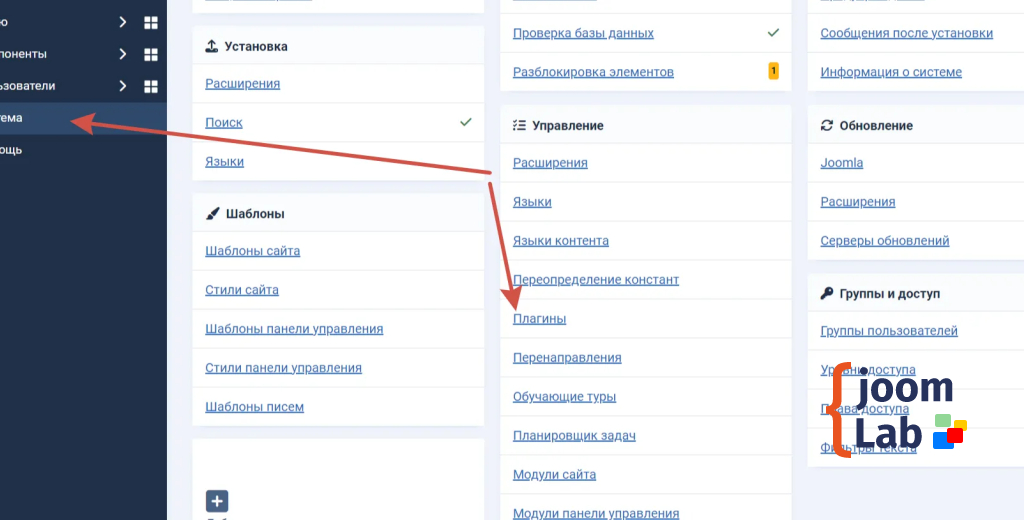Expand the Components sidebar submenu arrow
The image size is (1024, 520).
(x=122, y=54)
